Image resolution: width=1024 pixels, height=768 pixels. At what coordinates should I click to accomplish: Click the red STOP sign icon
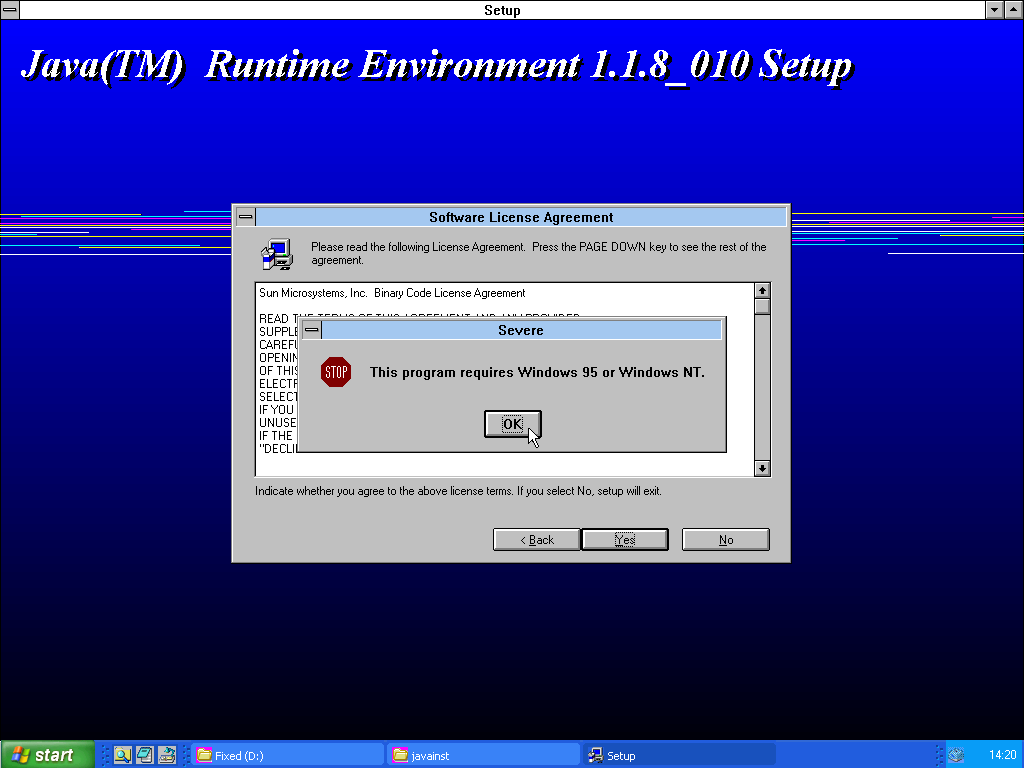336,373
